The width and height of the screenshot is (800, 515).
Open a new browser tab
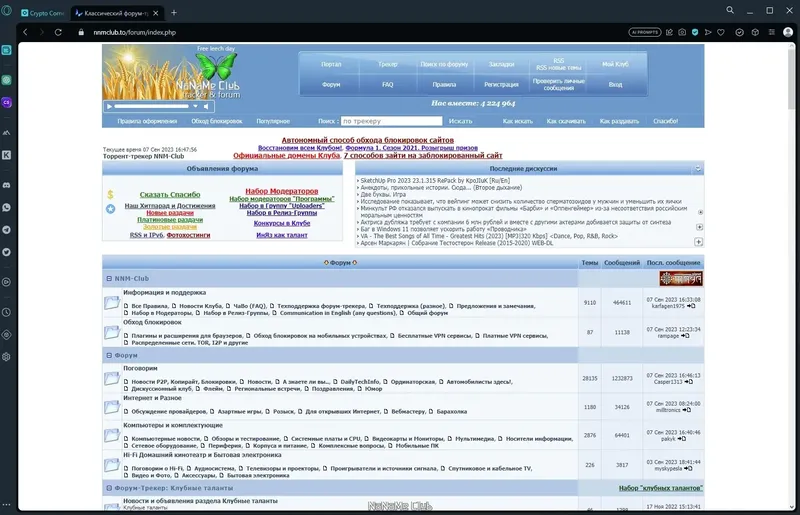click(x=174, y=13)
